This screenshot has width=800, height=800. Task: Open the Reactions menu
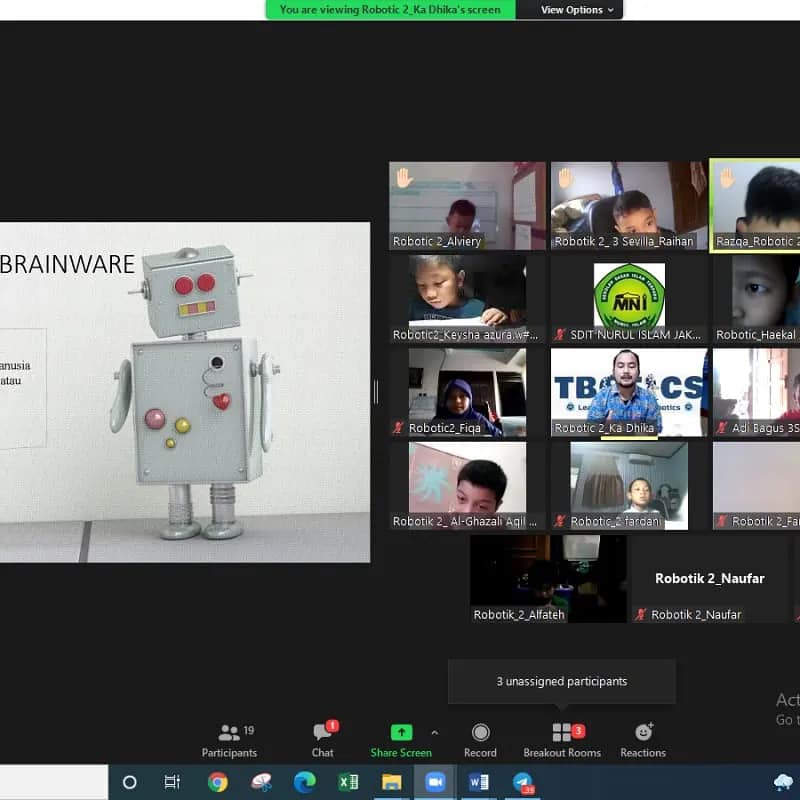tap(643, 741)
